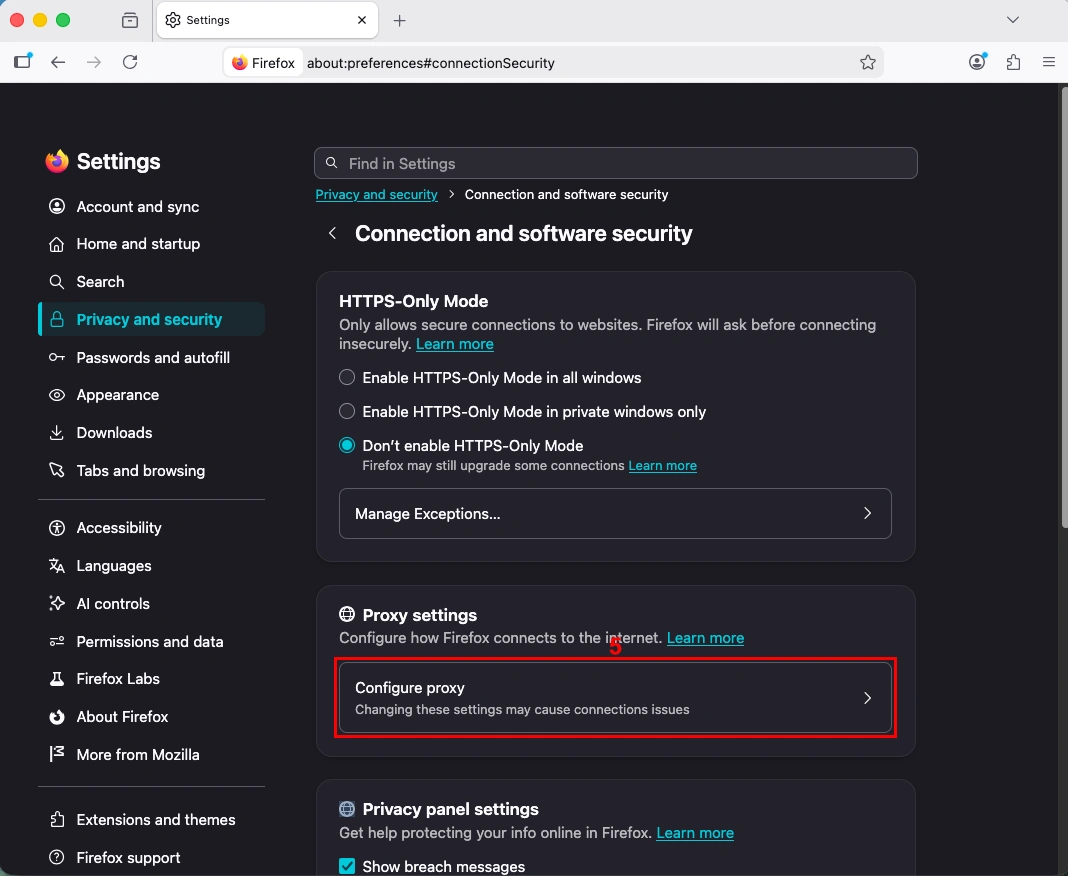
Task: Bookmark this page with the star icon
Action: click(x=867, y=63)
